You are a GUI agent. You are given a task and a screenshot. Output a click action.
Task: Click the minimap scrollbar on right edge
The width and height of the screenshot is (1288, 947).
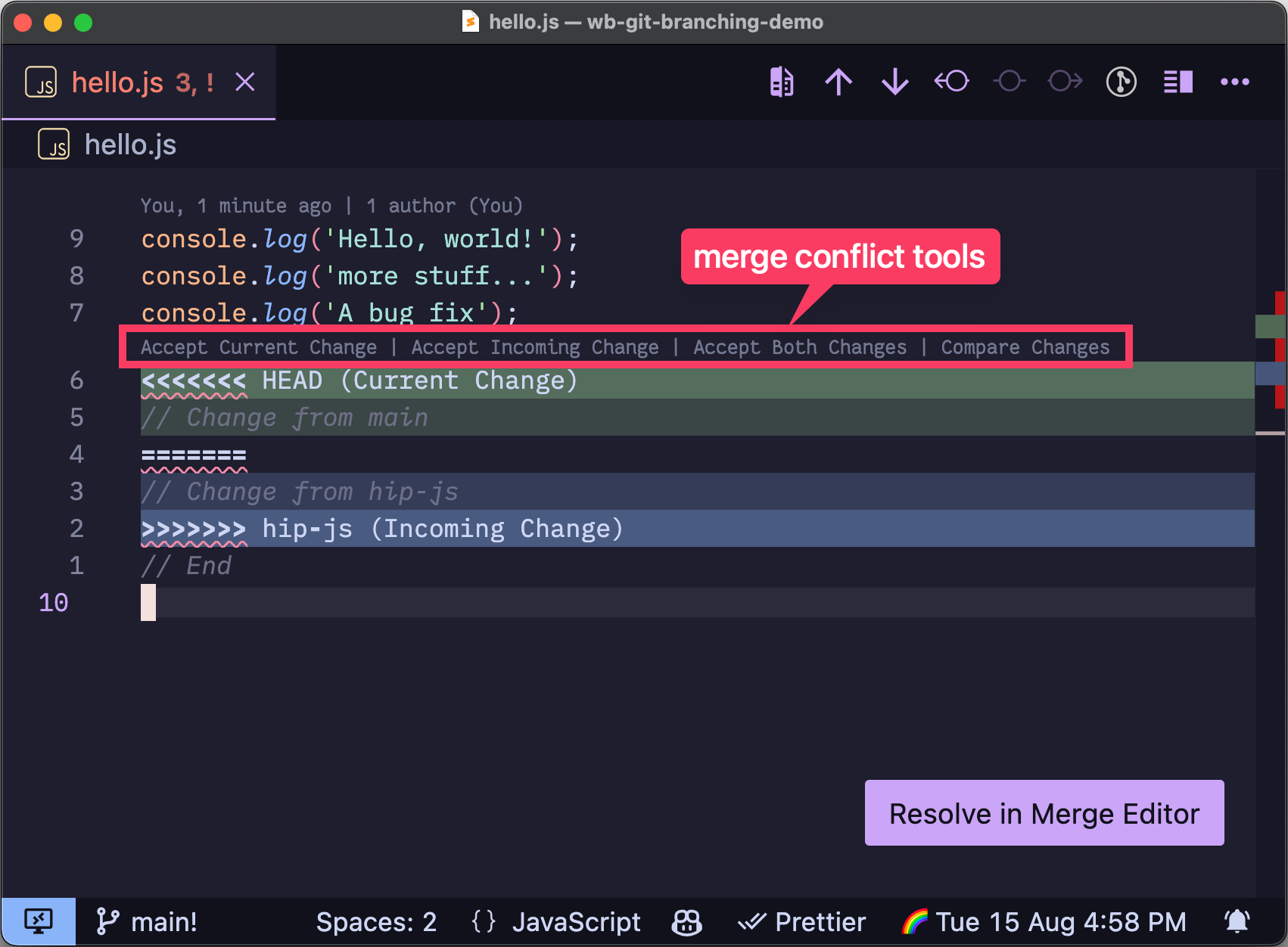(1271, 533)
